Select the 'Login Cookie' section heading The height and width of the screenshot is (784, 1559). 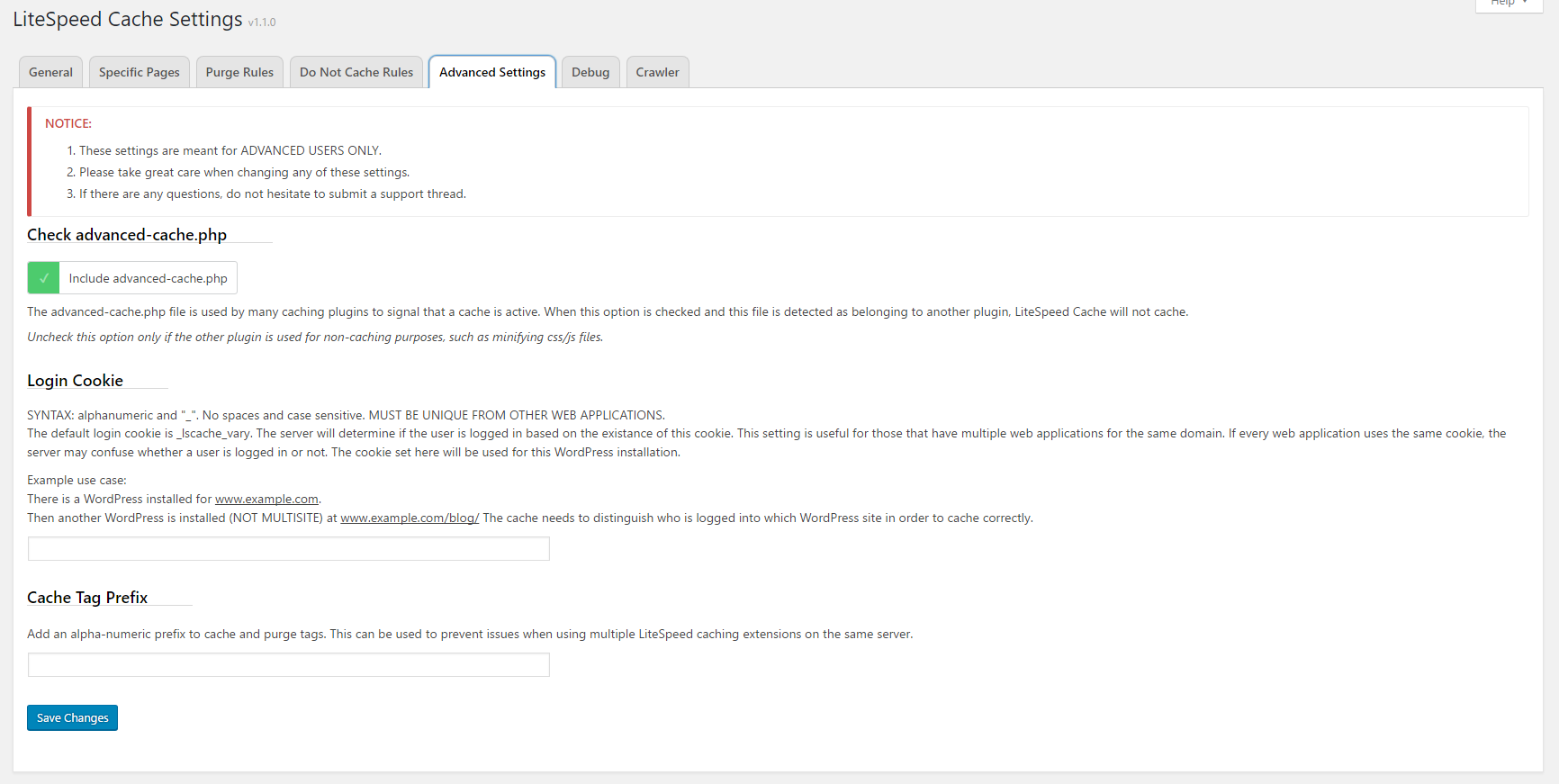[75, 381]
